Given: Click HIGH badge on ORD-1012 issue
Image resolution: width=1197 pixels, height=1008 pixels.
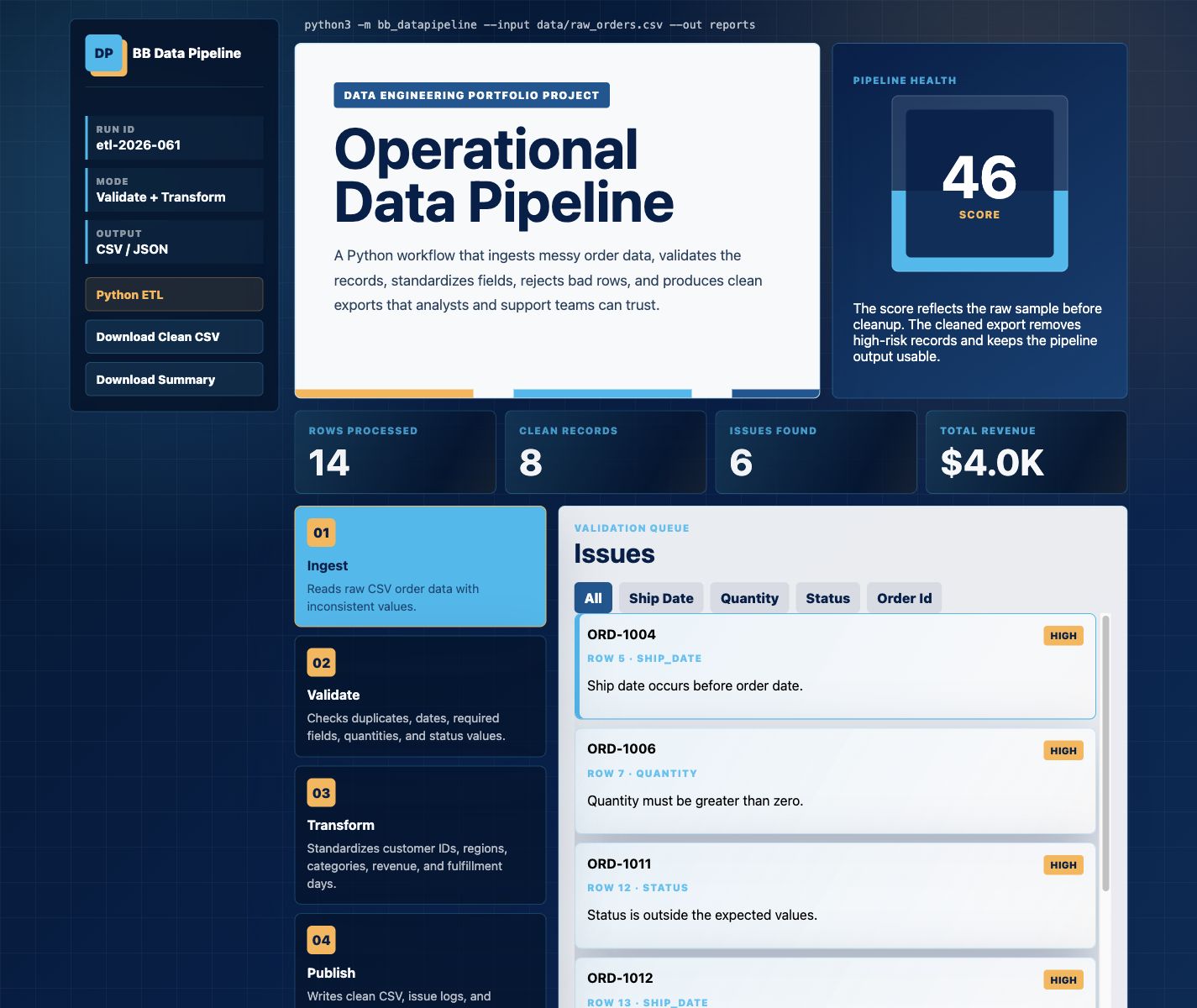Looking at the screenshot, I should tap(1063, 979).
